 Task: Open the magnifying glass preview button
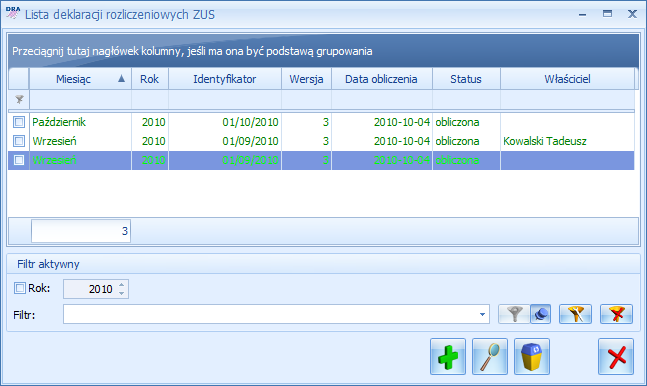[490, 357]
